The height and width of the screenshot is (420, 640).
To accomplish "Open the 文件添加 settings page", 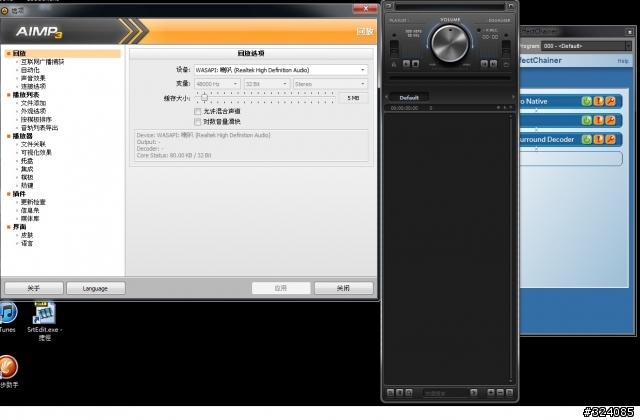I will pyautogui.click(x=33, y=103).
